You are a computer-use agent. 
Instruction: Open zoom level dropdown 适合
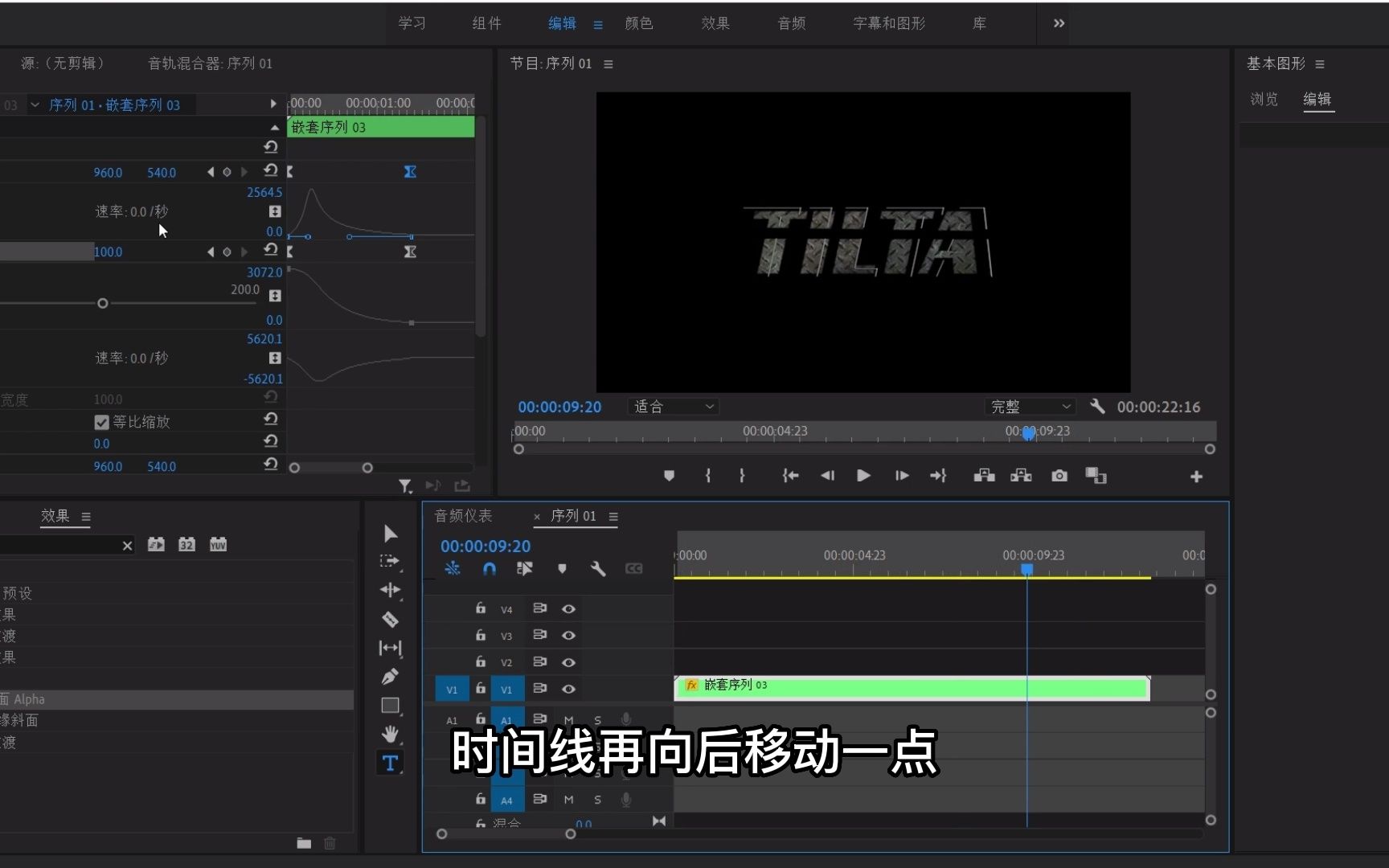click(674, 407)
